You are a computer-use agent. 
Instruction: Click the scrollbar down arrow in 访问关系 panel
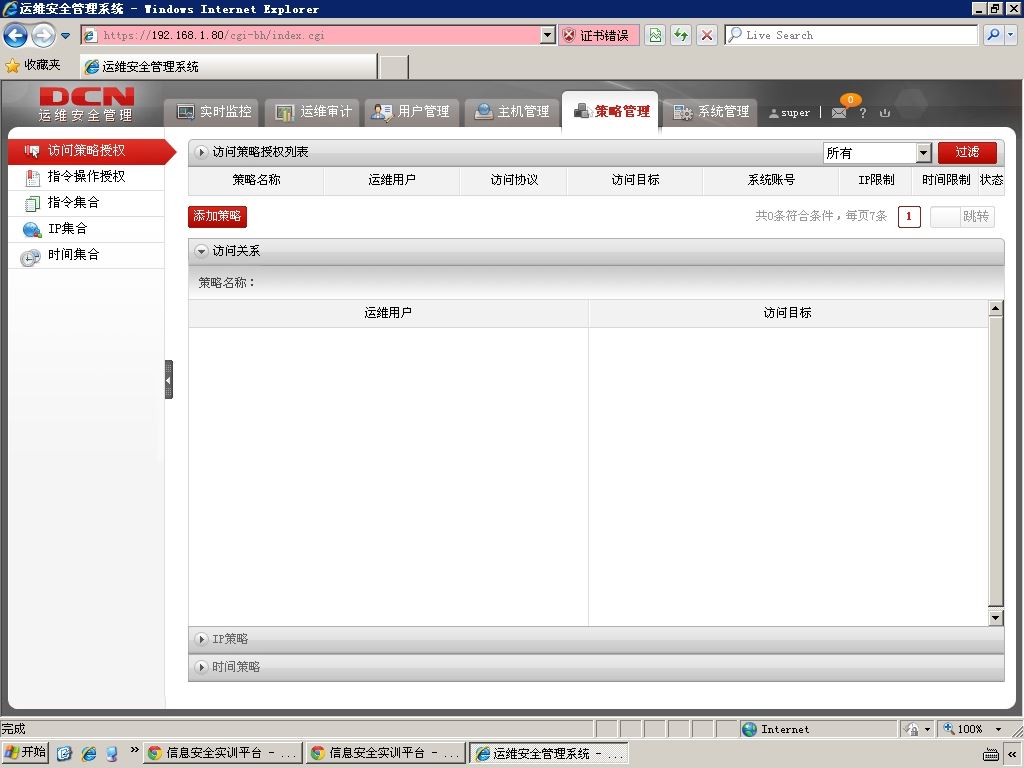point(995,617)
